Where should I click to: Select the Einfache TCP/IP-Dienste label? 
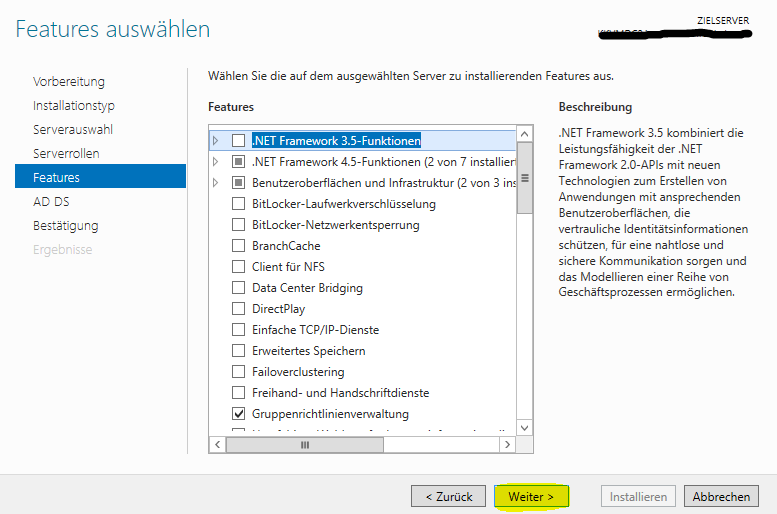[316, 330]
